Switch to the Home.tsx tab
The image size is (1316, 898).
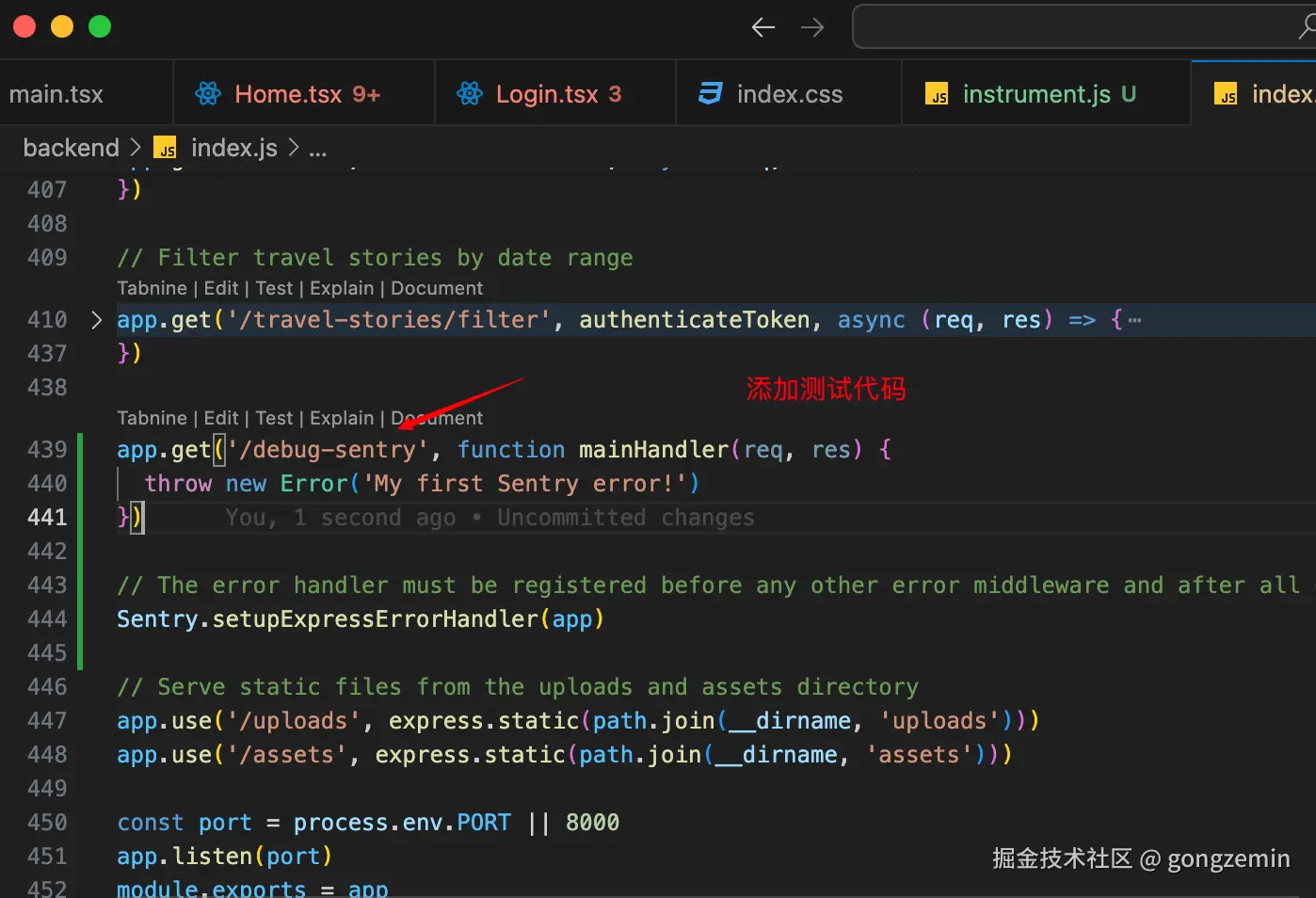click(304, 94)
